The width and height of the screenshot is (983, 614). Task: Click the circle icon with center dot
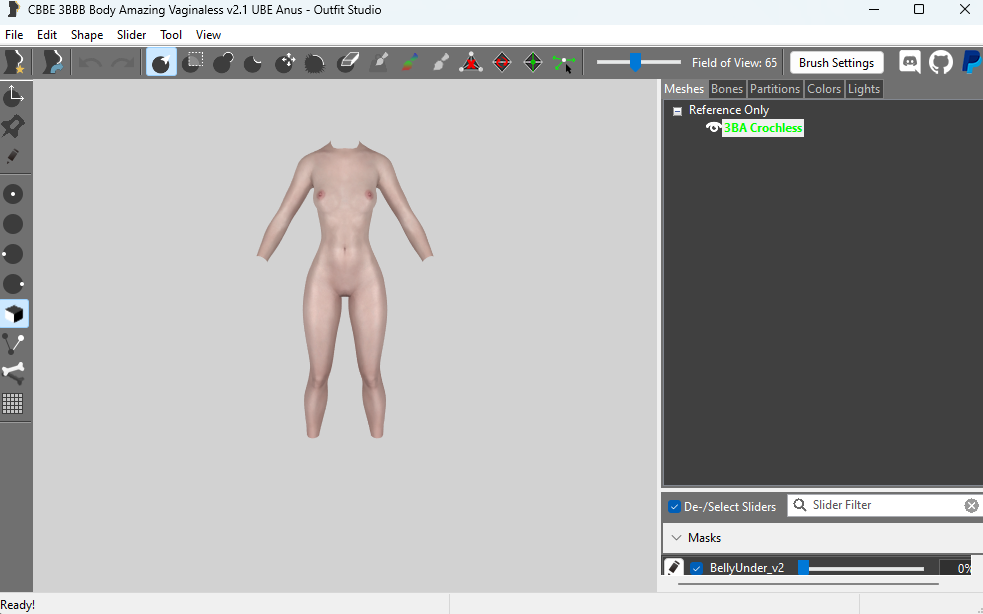[13, 194]
